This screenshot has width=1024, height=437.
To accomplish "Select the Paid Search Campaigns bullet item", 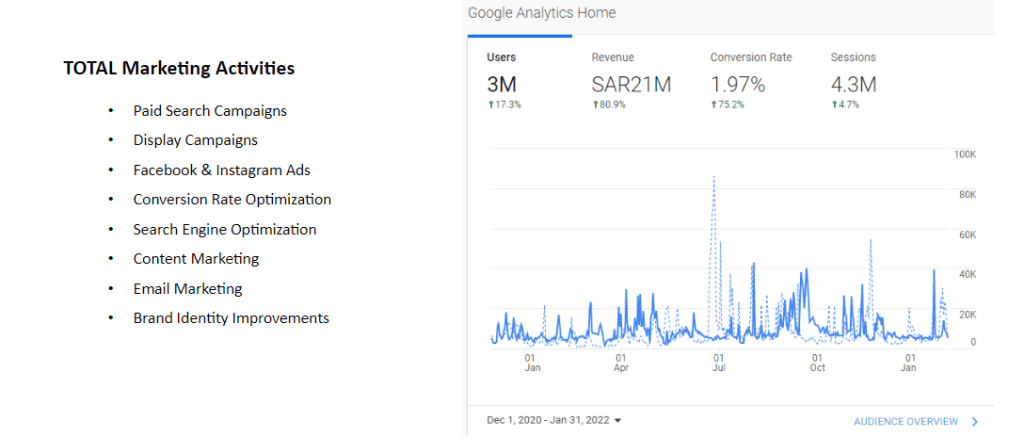I will pos(210,111).
